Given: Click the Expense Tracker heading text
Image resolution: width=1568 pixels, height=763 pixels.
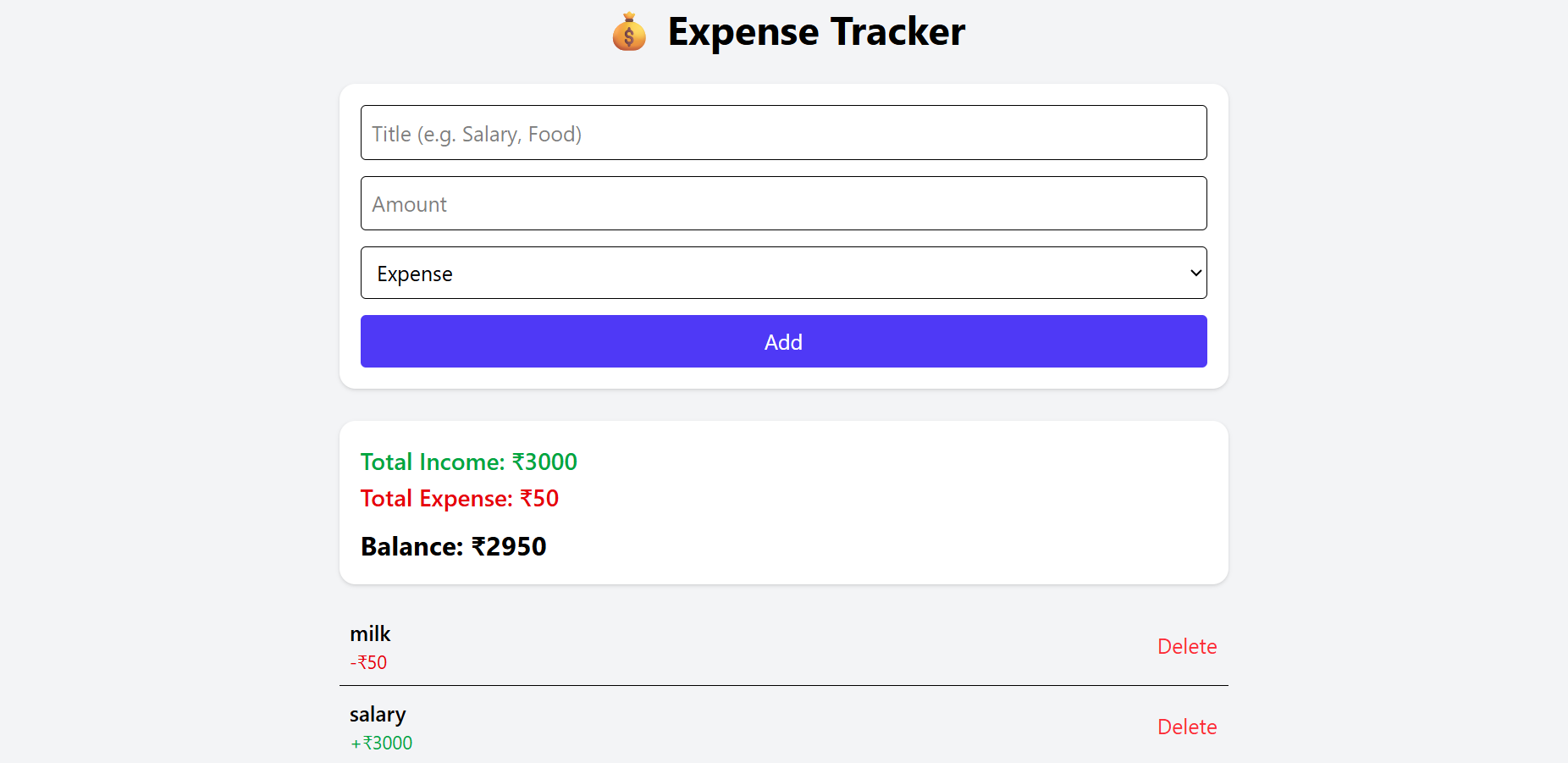Looking at the screenshot, I should click(816, 32).
